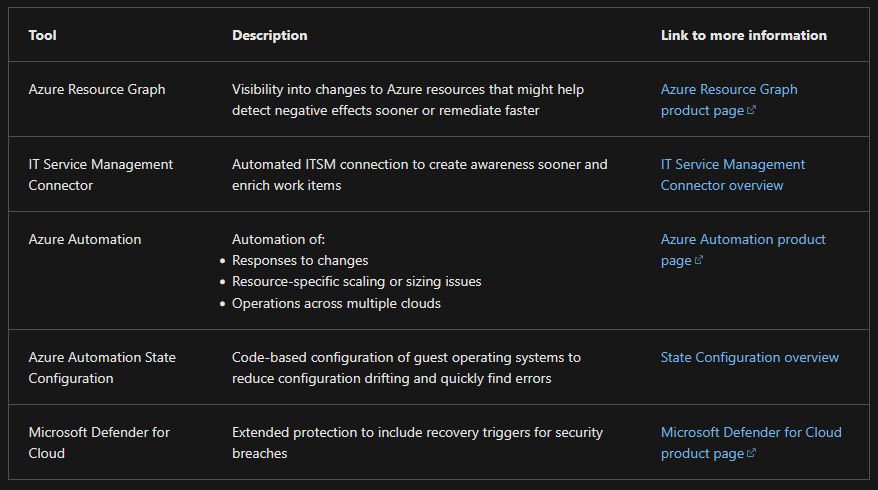This screenshot has width=878, height=490.
Task: Click the 'Azure Resource Graph' tool cell
Action: point(97,90)
